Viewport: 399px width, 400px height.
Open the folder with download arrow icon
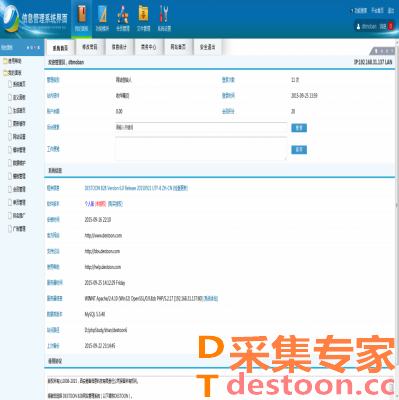tap(143, 14)
